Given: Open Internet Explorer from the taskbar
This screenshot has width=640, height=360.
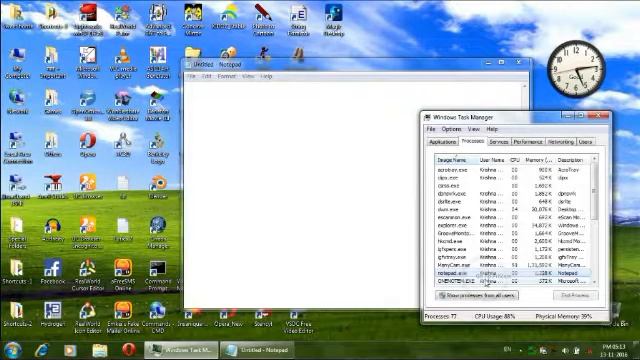Looking at the screenshot, I should [x=42, y=350].
